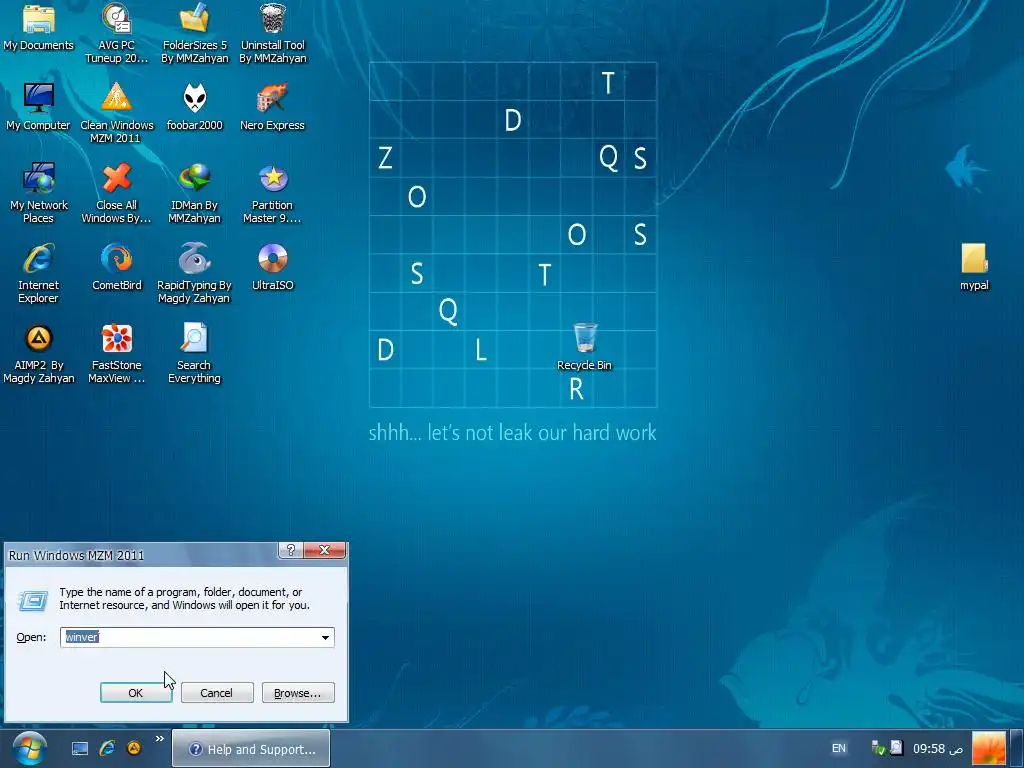Click the Browse... button in the Run dialog
The image size is (1024, 768).
coord(298,693)
